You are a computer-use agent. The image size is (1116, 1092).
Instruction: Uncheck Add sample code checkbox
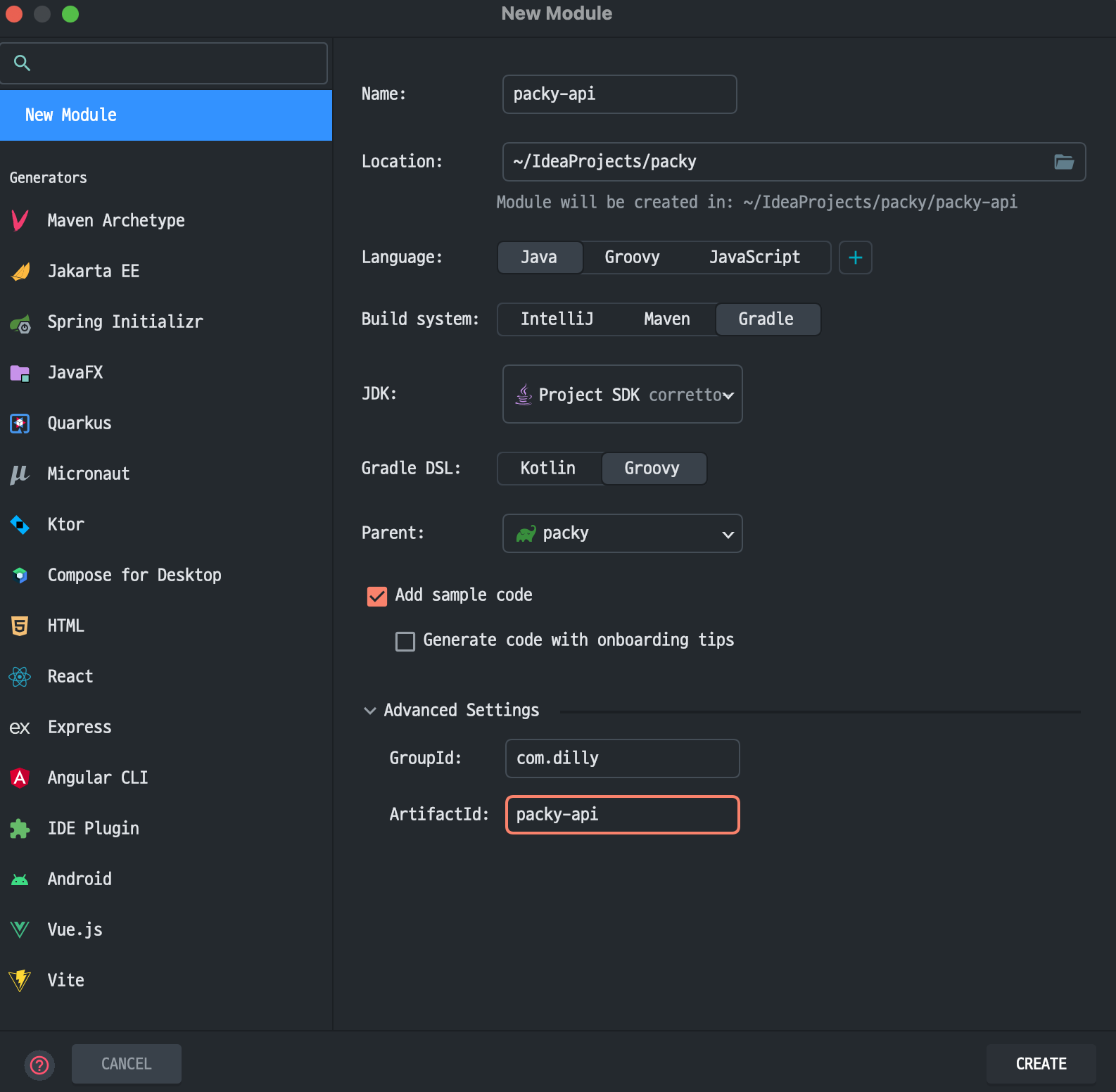pos(377,597)
